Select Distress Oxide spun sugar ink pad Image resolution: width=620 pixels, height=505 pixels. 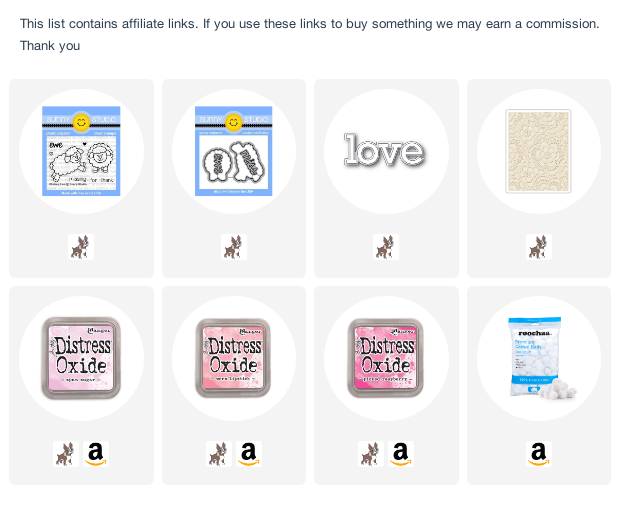(81, 358)
